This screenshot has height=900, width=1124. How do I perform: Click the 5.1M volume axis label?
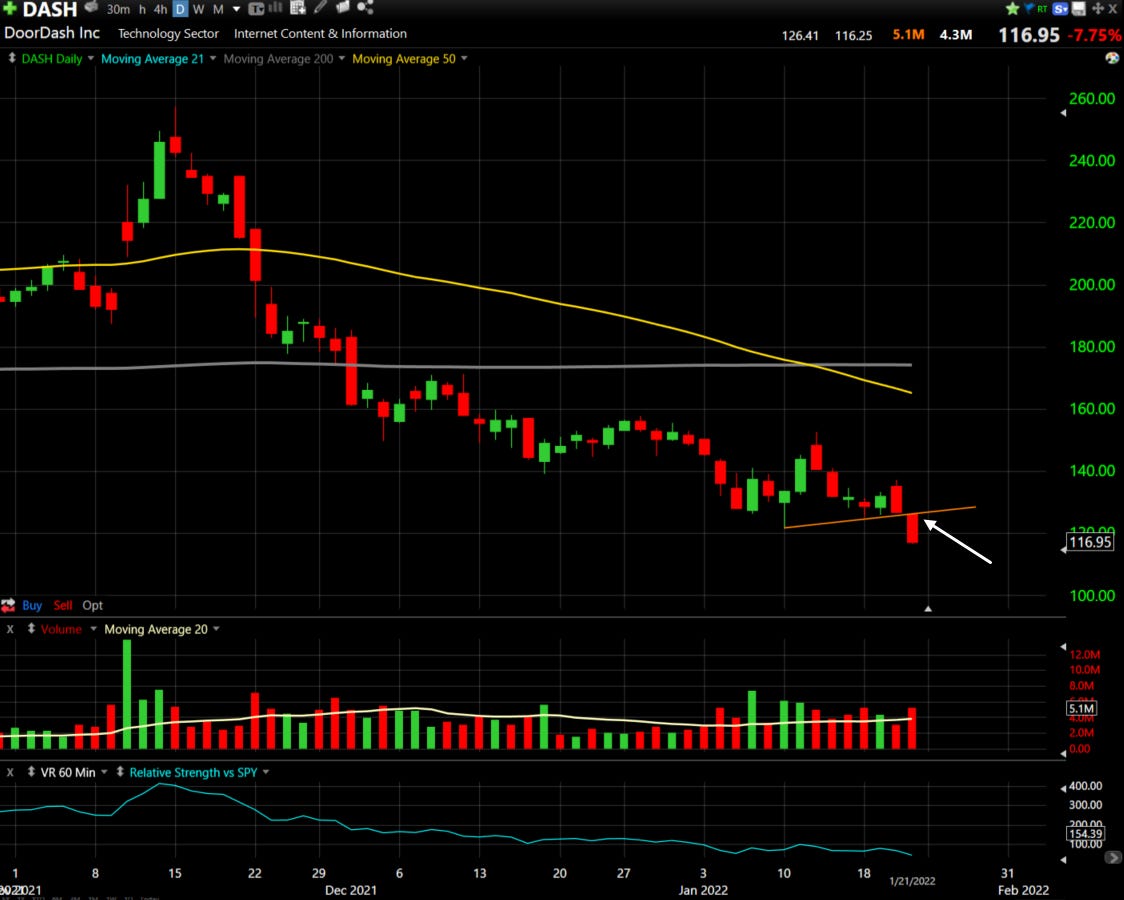1081,709
